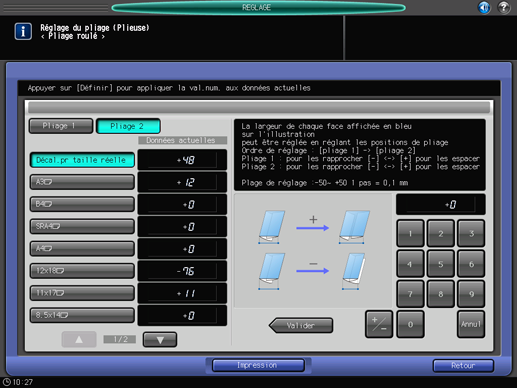Go to next page with down arrow
The image size is (517, 388).
160,340
